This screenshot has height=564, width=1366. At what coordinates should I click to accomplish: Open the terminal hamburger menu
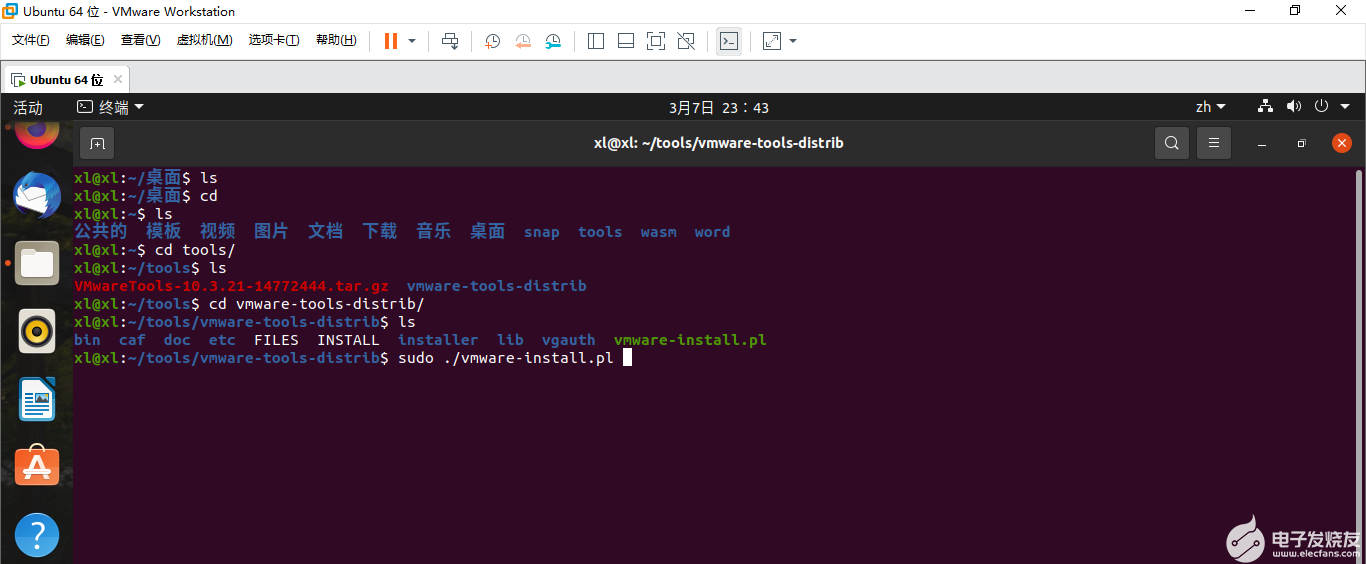point(1213,143)
